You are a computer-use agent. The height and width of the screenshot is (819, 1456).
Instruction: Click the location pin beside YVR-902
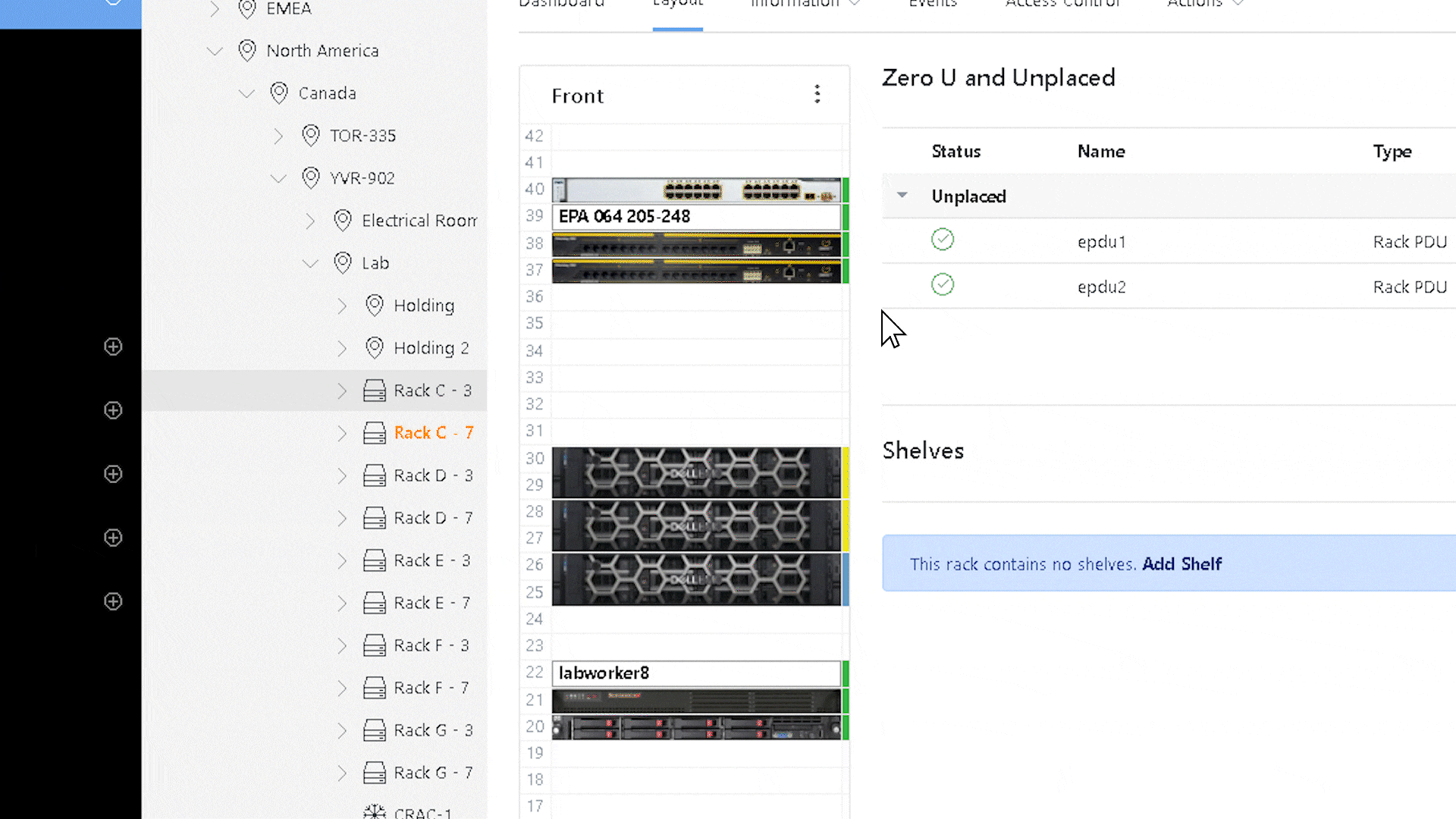pos(310,177)
